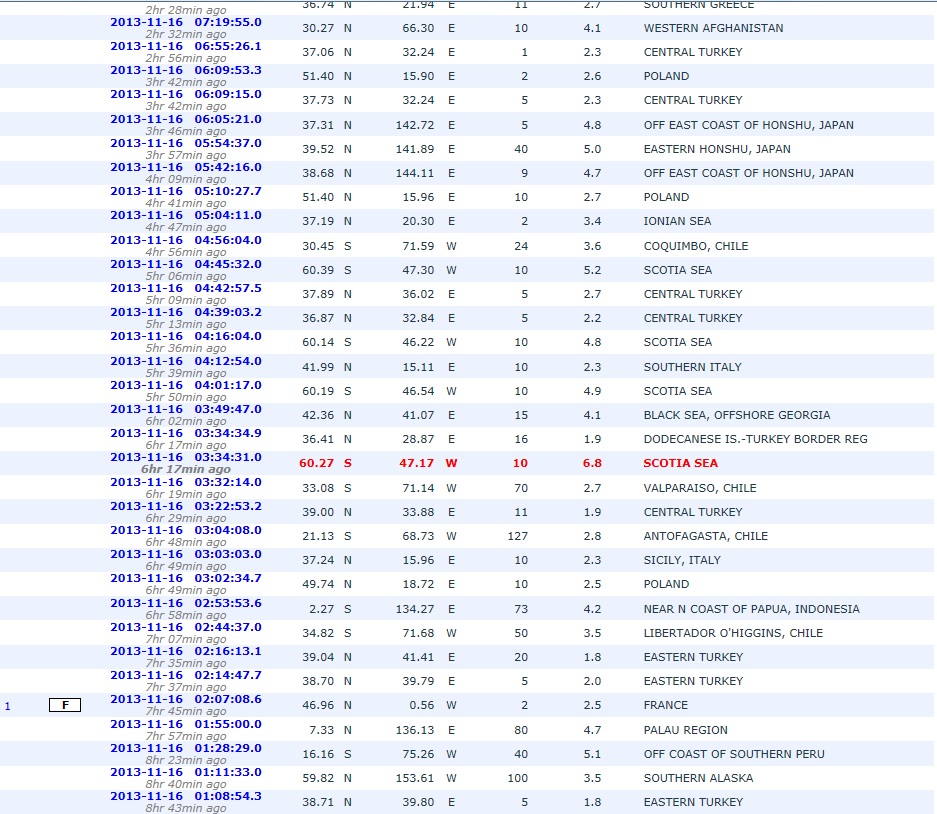Open earthquake 2013-11-16 04:56:04.0 link
This screenshot has height=814, width=937.
coord(186,240)
